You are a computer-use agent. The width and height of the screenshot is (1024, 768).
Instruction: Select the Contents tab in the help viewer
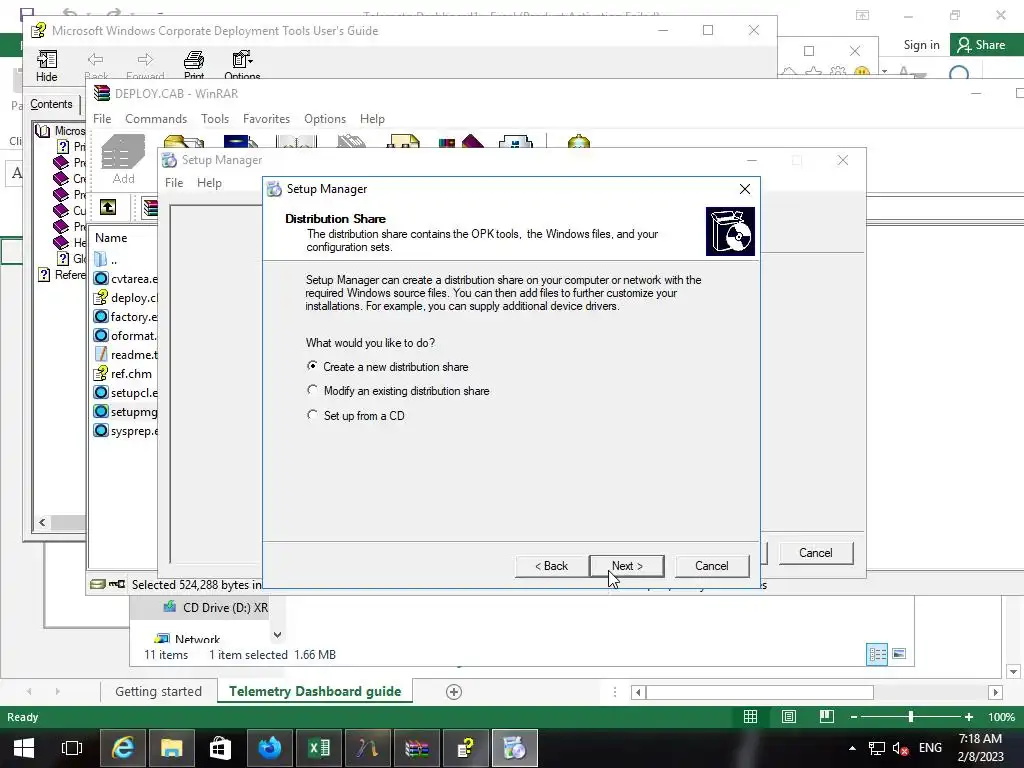pos(51,104)
